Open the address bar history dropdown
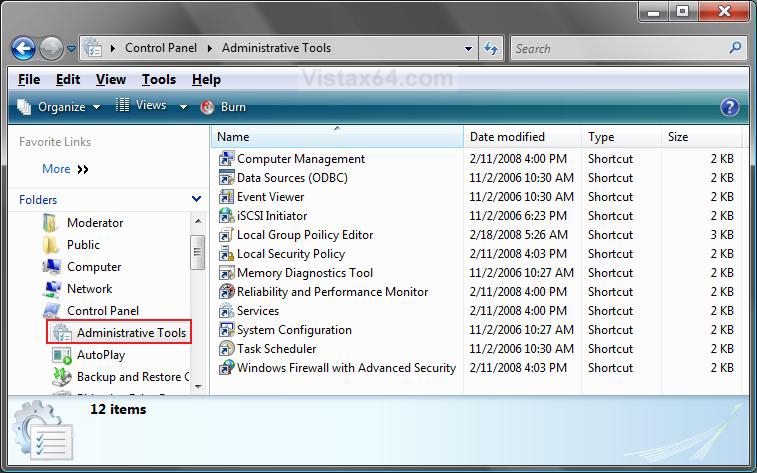Viewport: 757px width, 473px height. pos(469,48)
